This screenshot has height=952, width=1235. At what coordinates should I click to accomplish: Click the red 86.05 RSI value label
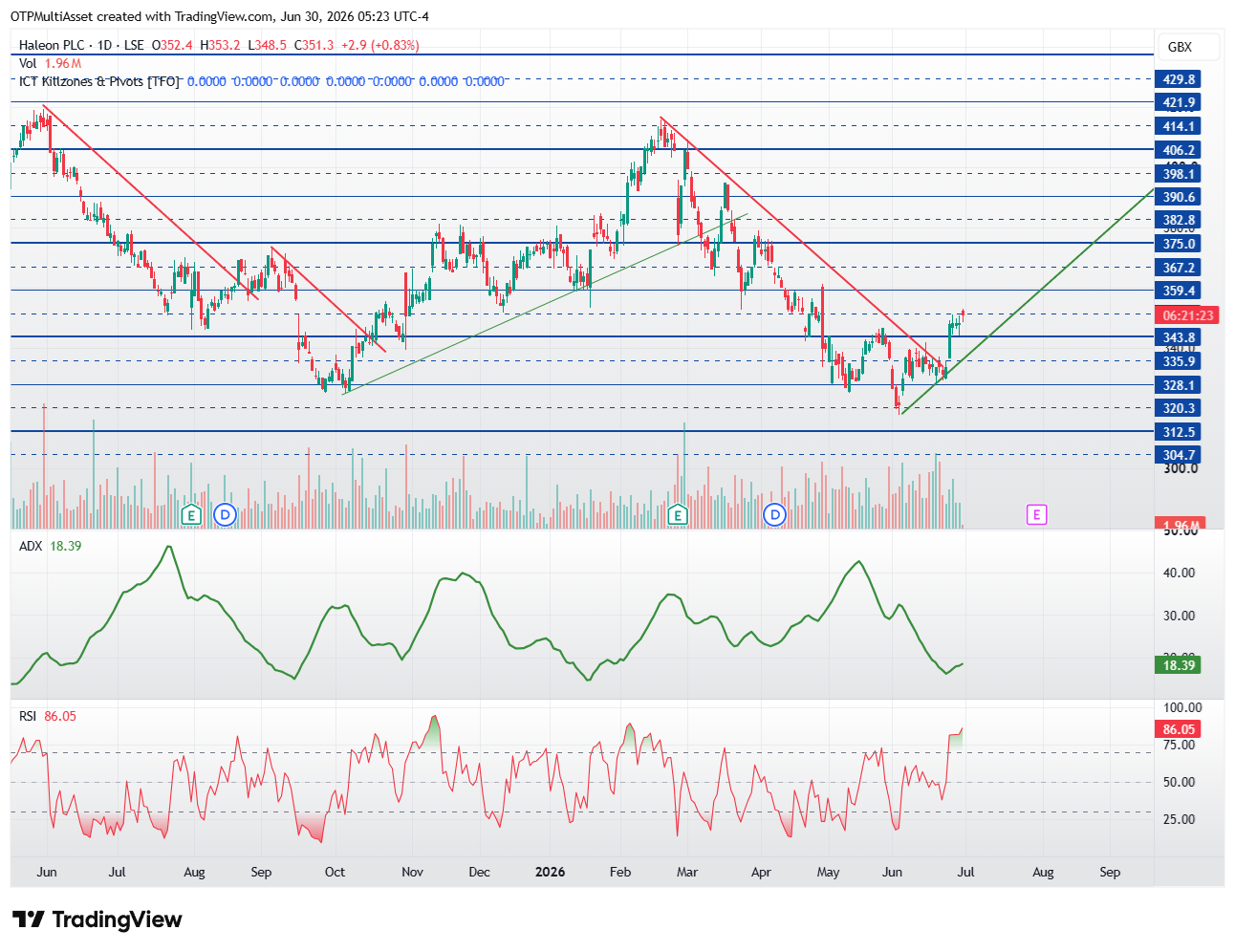coord(1179,729)
